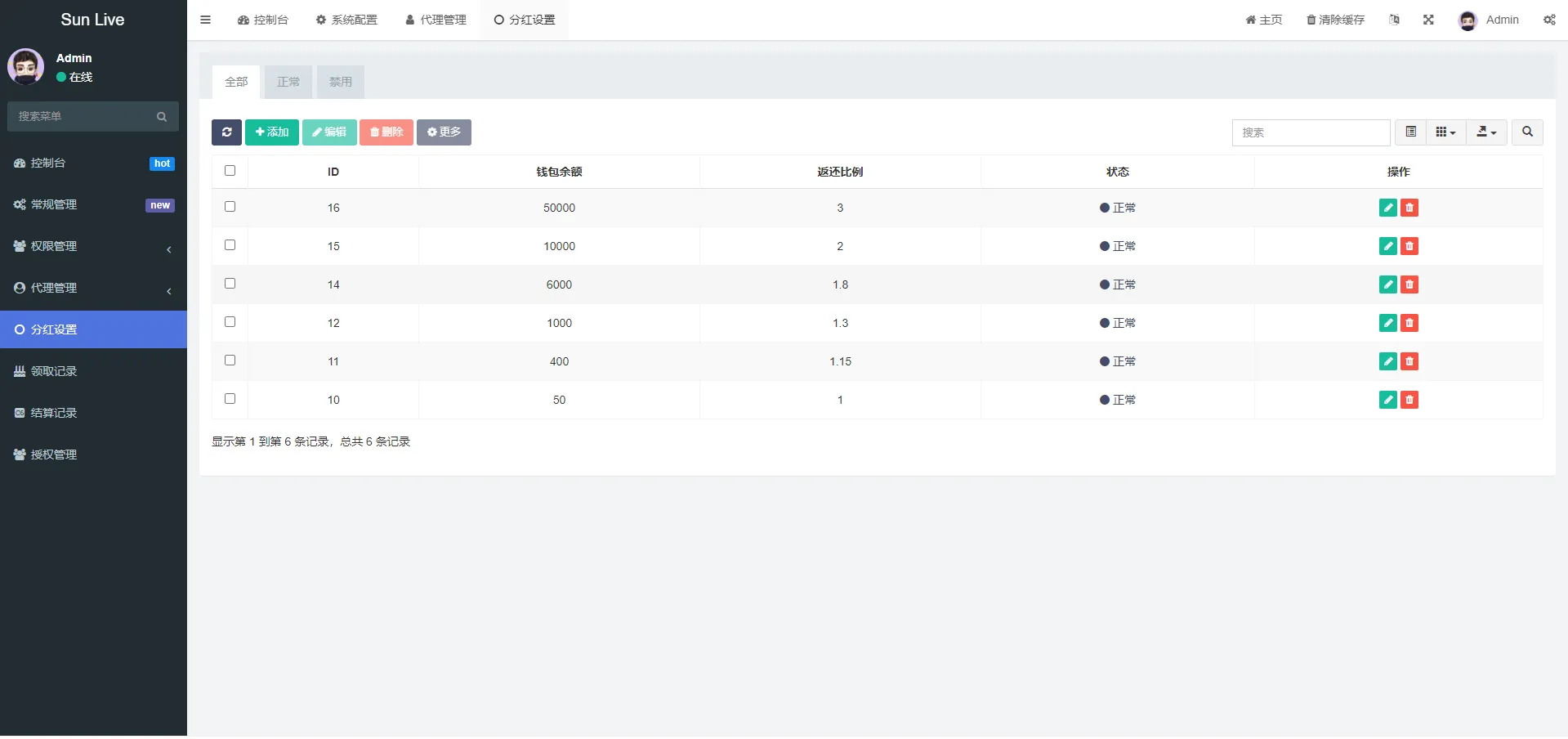Delete row with ID 12
The width and height of the screenshot is (1568, 739).
coord(1409,323)
